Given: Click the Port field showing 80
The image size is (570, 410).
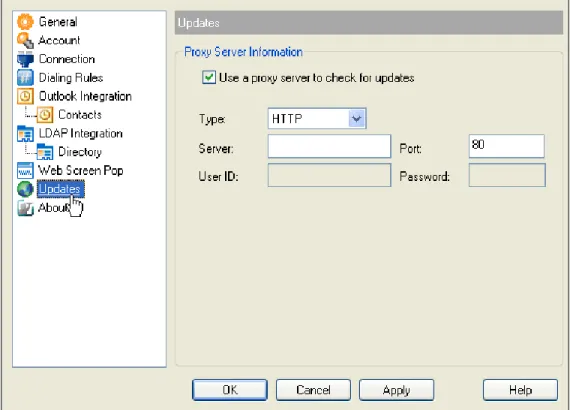Looking at the screenshot, I should pyautogui.click(x=507, y=146).
